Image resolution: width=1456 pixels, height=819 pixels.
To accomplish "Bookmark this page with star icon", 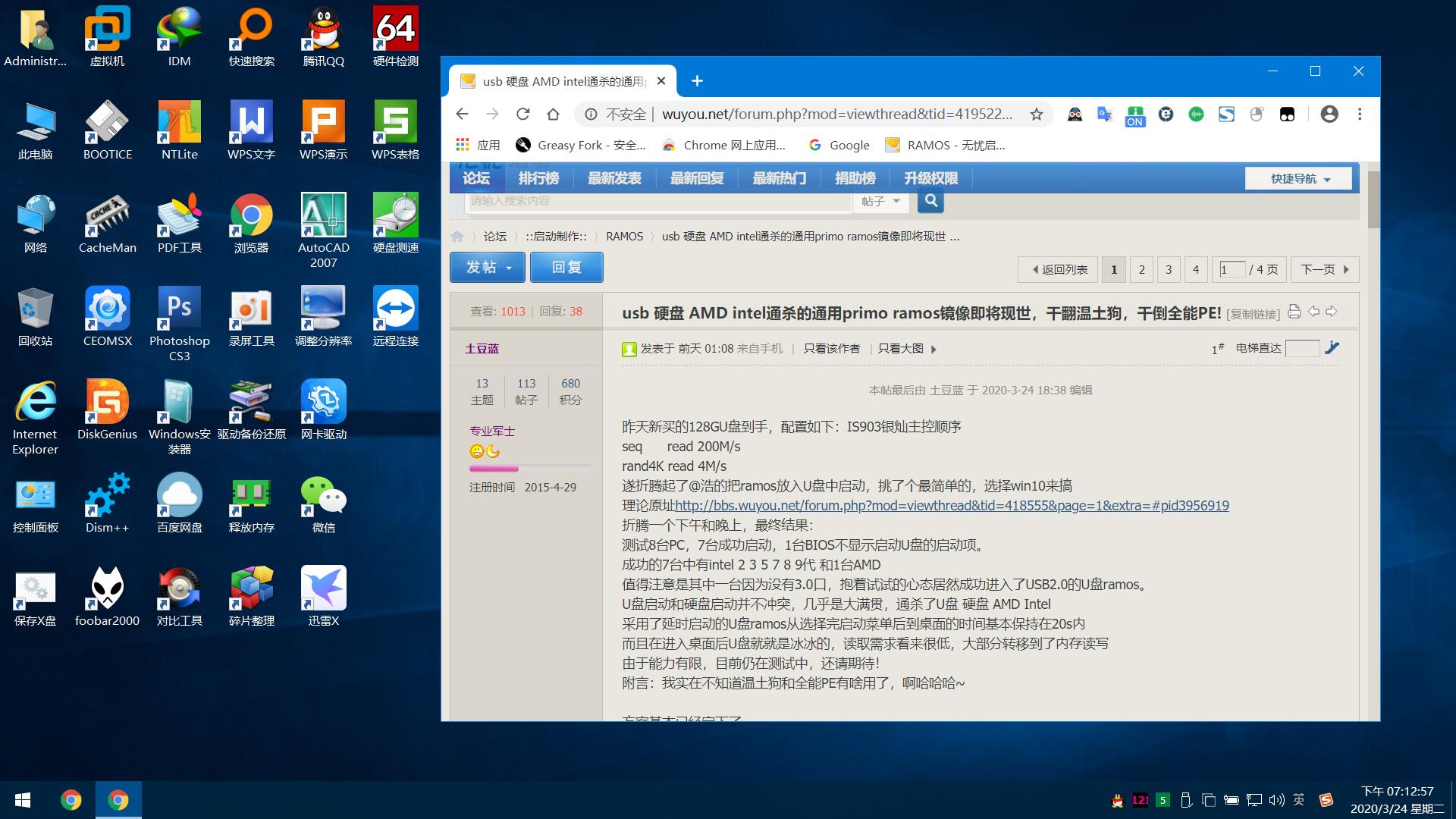I will [1036, 114].
